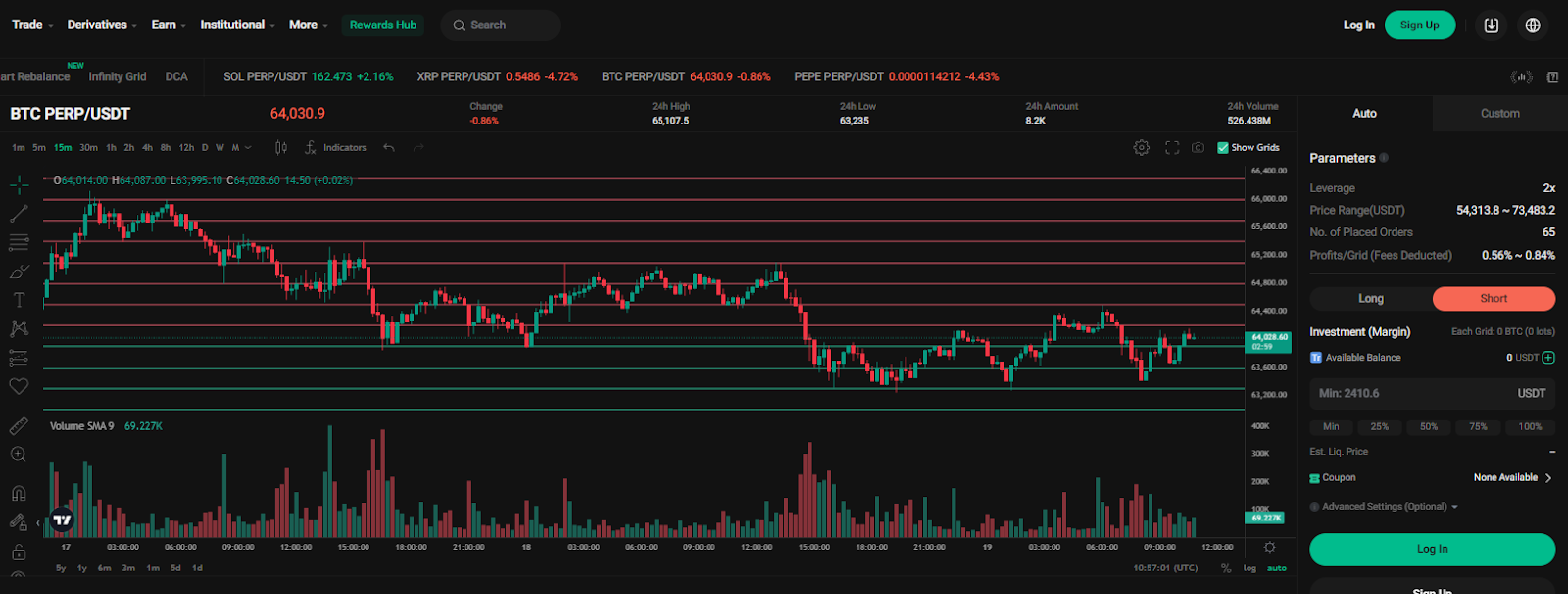Click the Search box

tap(501, 25)
